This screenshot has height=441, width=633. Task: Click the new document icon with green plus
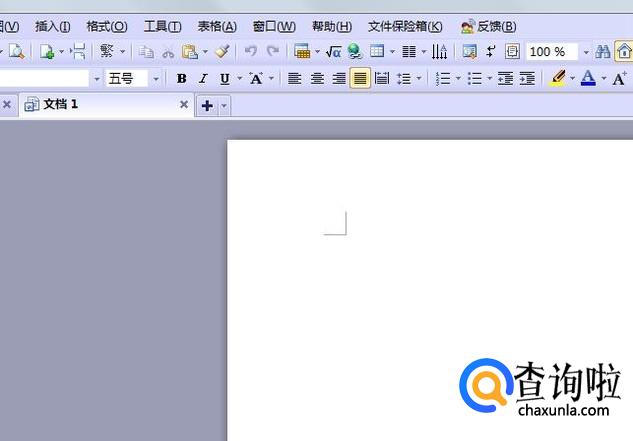(47, 52)
